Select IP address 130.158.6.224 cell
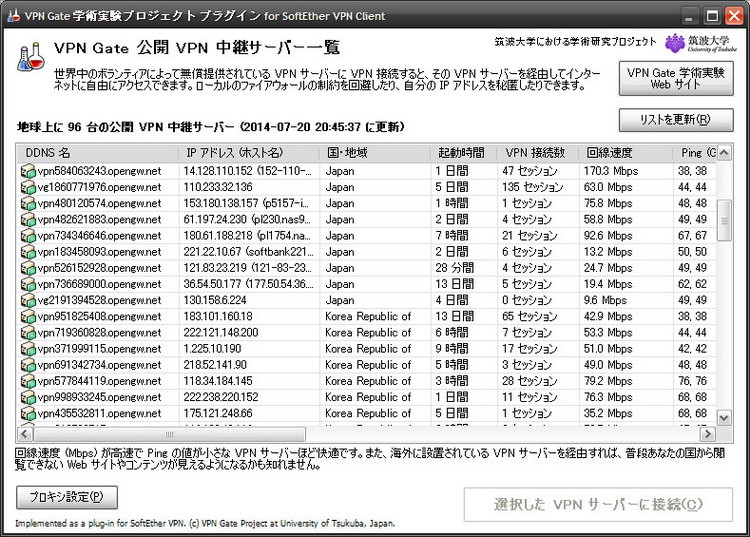The height and width of the screenshot is (537, 750). tap(215, 300)
